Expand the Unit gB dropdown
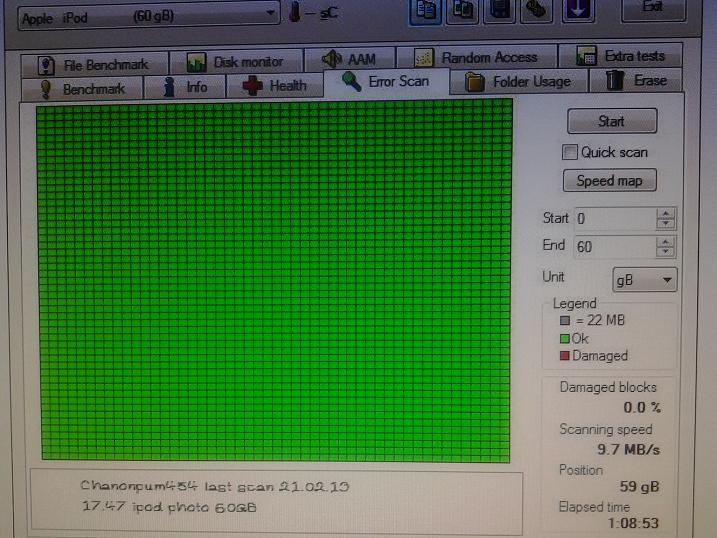The width and height of the screenshot is (717, 538). point(645,280)
